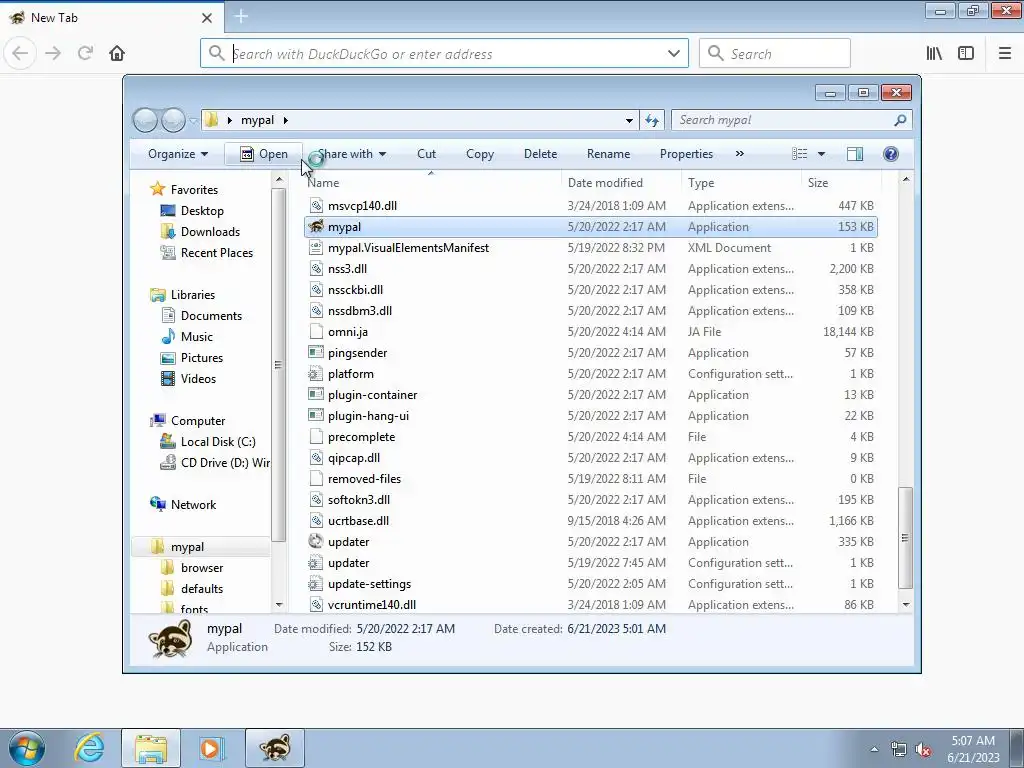
Task: Expand the recent pages arrow beside Explorer nav buttons
Action: pos(193,121)
